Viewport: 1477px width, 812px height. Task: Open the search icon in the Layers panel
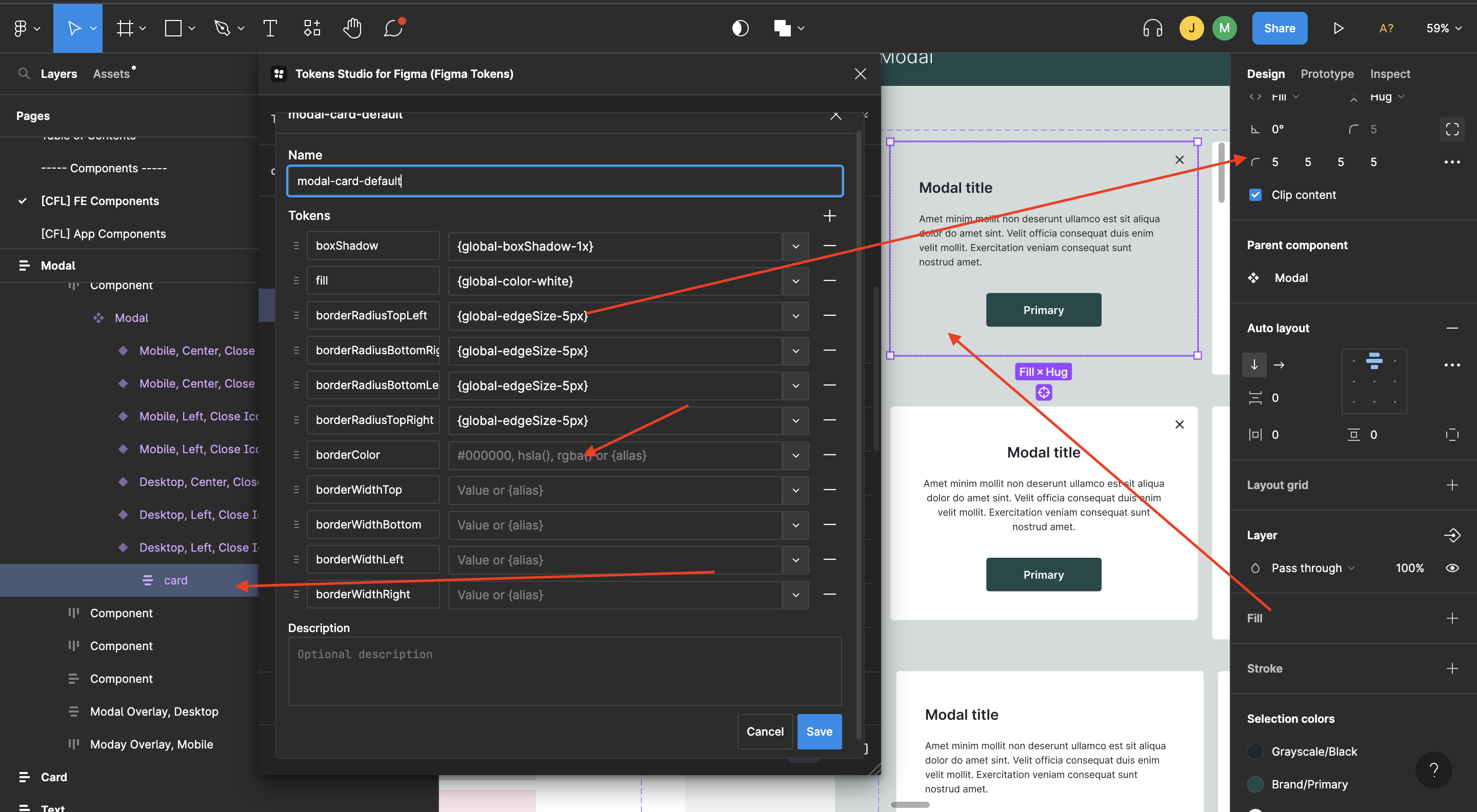24,73
